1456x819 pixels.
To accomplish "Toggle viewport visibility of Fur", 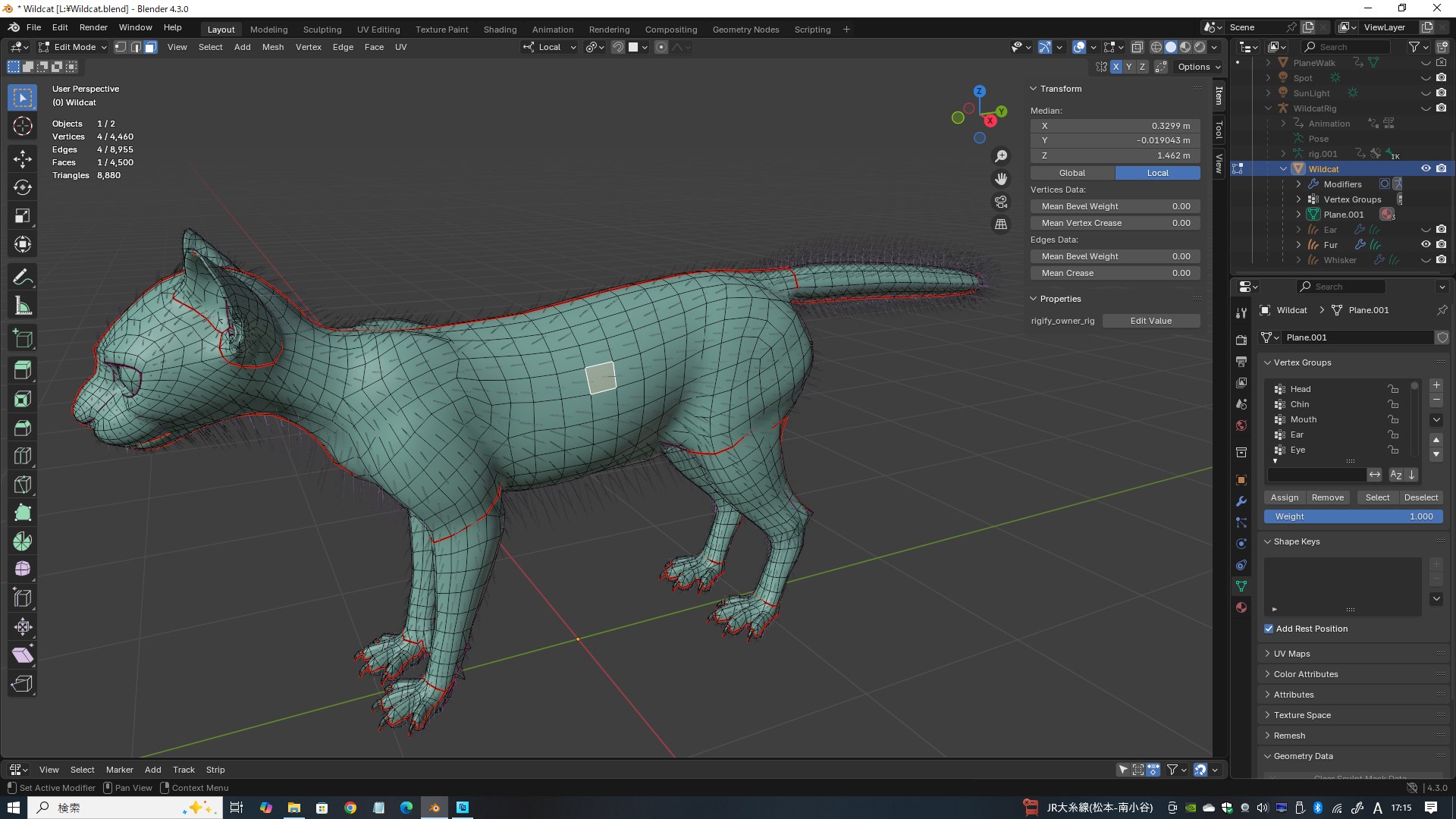I will [1426, 244].
